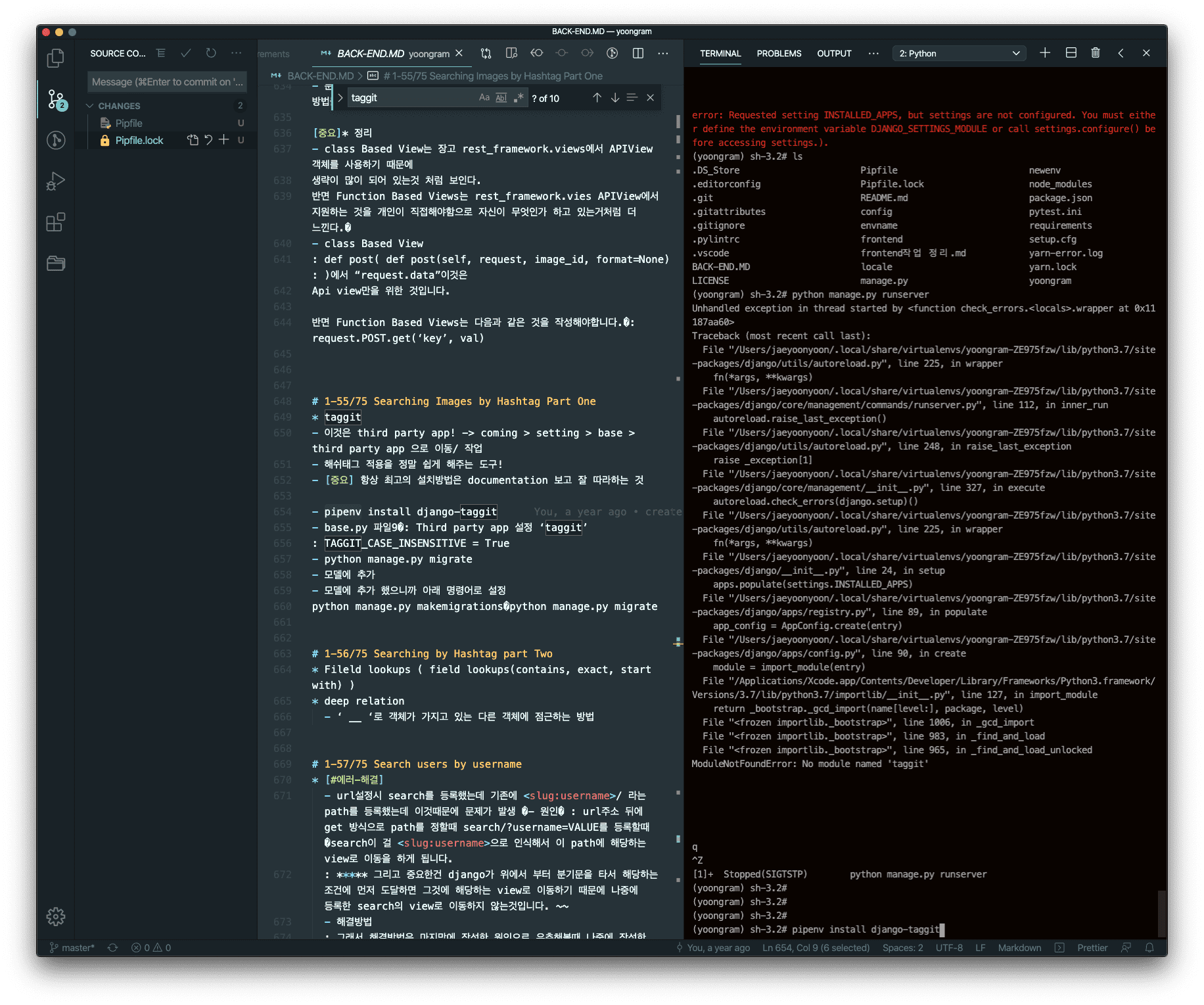Refresh source control changes
The height and width of the screenshot is (1005, 1204).
[211, 53]
